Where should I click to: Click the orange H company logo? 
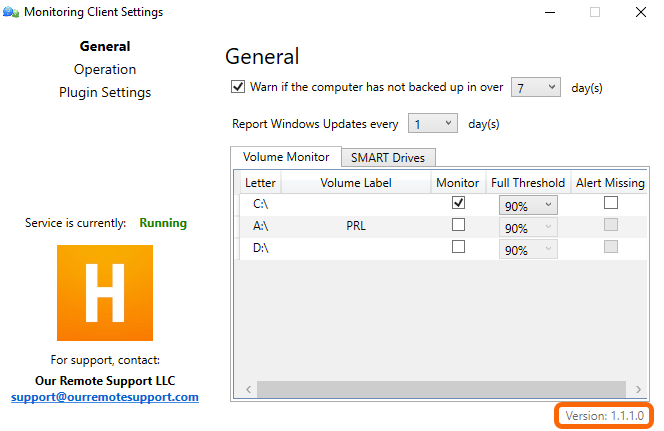point(105,293)
